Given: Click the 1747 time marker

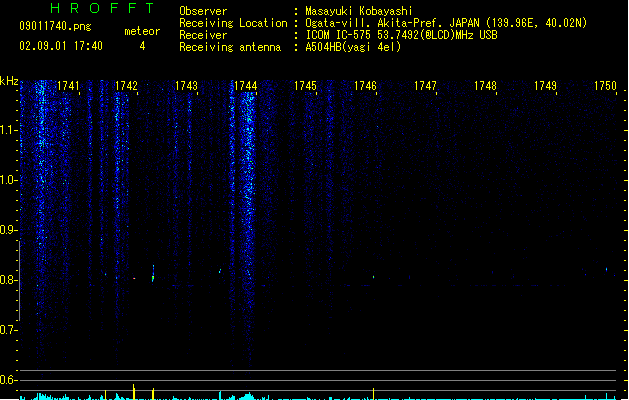Looking at the screenshot, I should pos(425,86).
